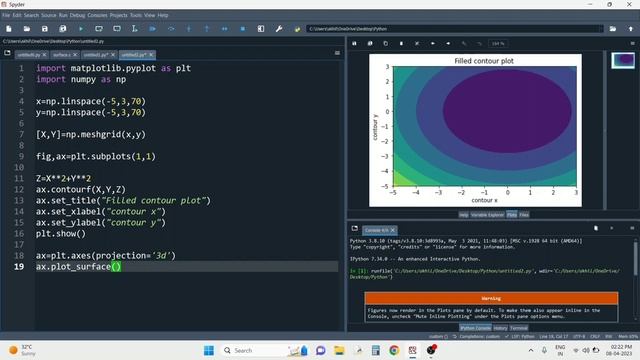
Task: Start debugging with the blue debug icon
Action: 153,29
